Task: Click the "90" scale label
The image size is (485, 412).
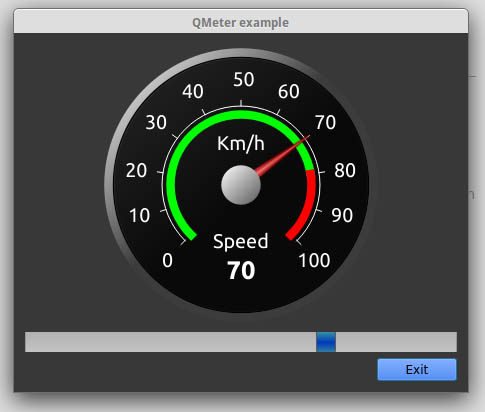Action: [342, 215]
